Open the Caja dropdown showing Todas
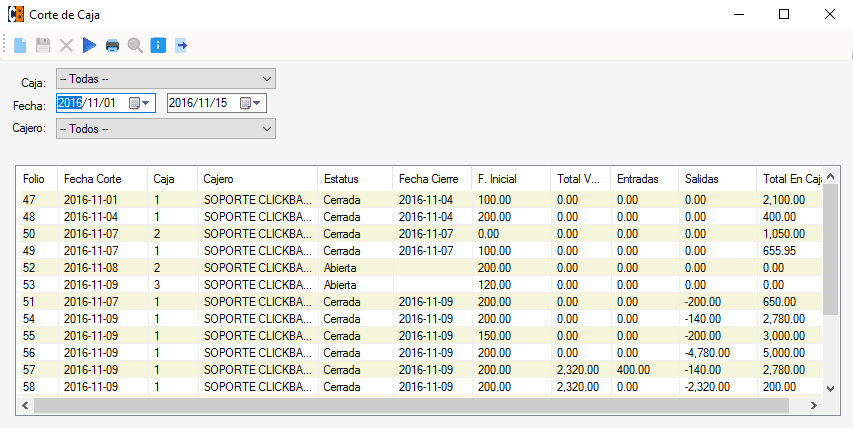The width and height of the screenshot is (853, 428). (x=166, y=79)
